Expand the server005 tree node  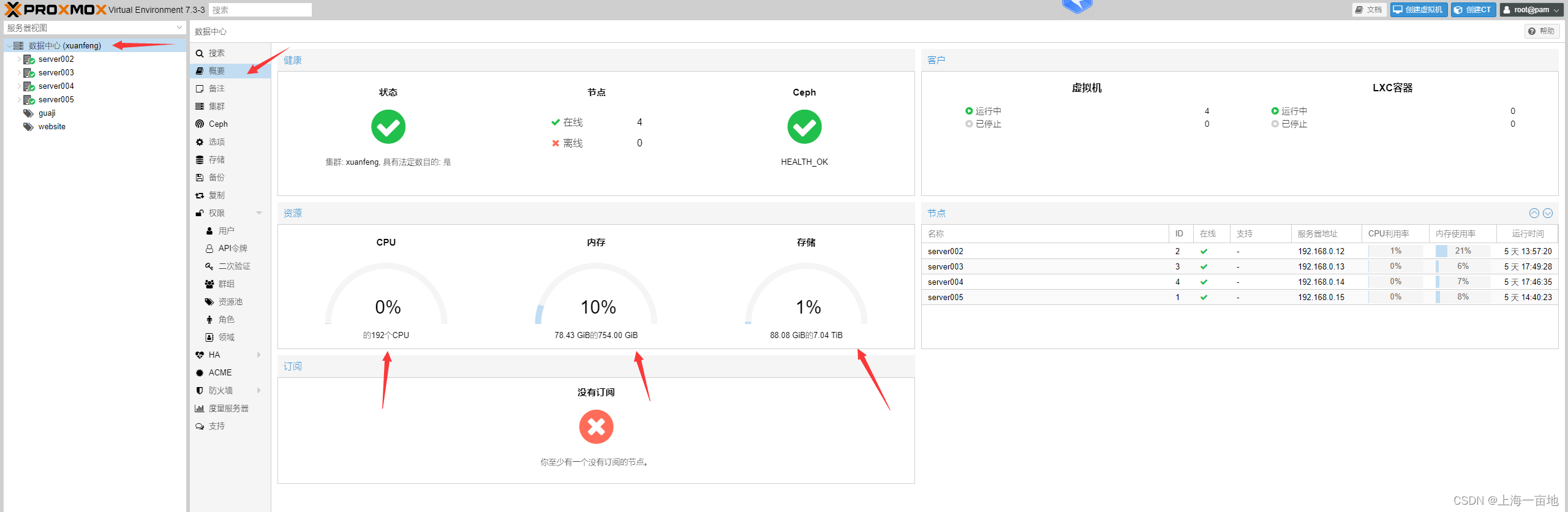pyautogui.click(x=19, y=100)
